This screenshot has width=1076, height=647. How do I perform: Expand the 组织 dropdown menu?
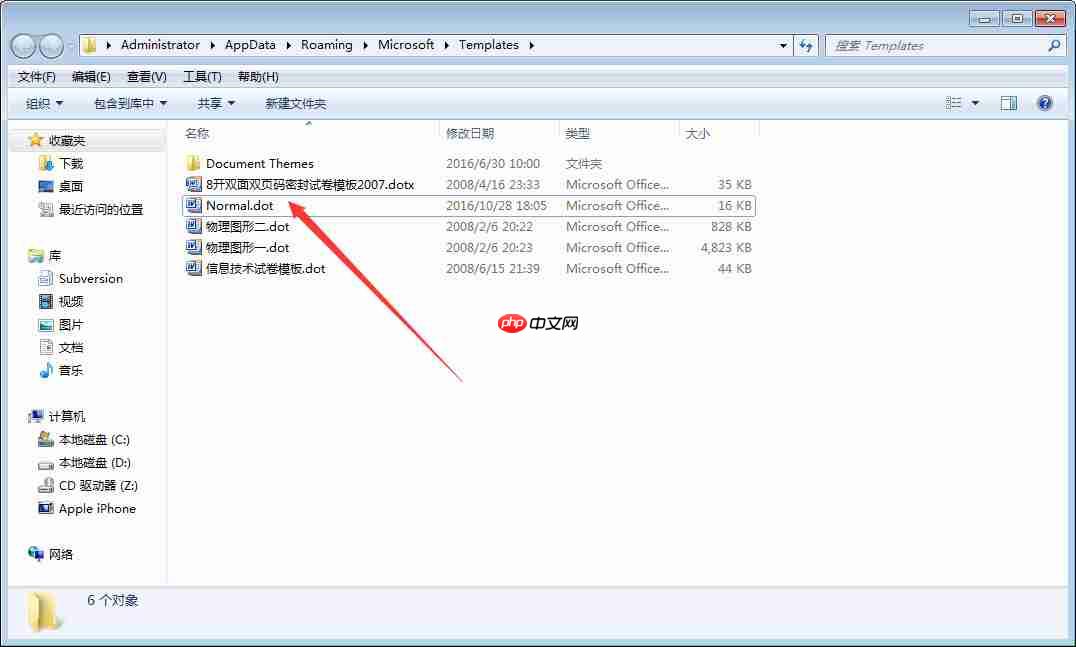point(42,102)
